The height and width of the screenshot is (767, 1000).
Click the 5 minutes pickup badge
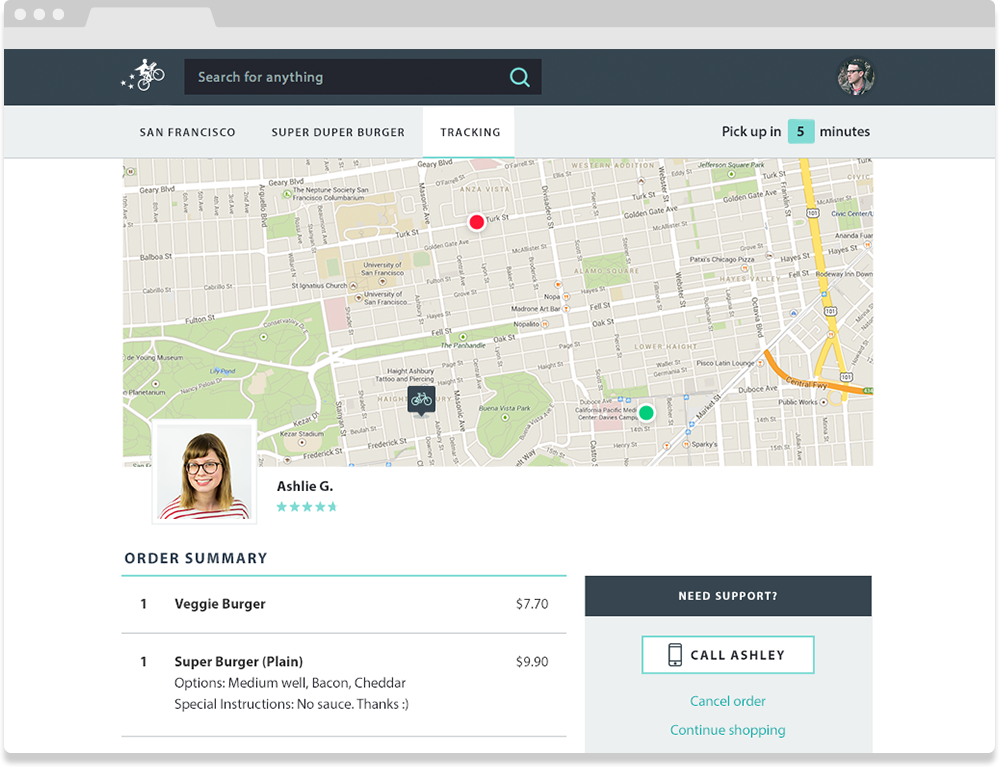pos(800,131)
